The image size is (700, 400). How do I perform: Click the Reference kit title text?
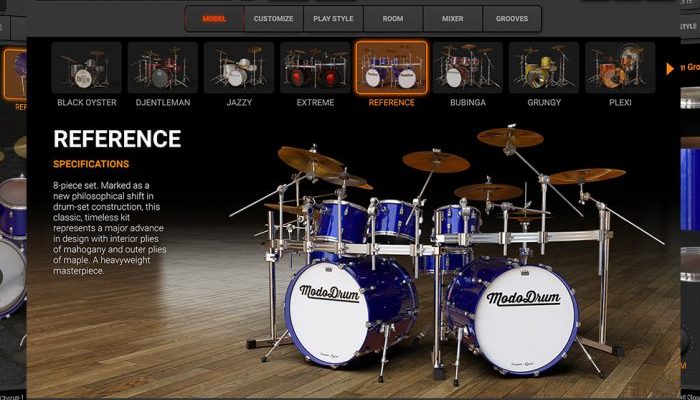coord(117,139)
